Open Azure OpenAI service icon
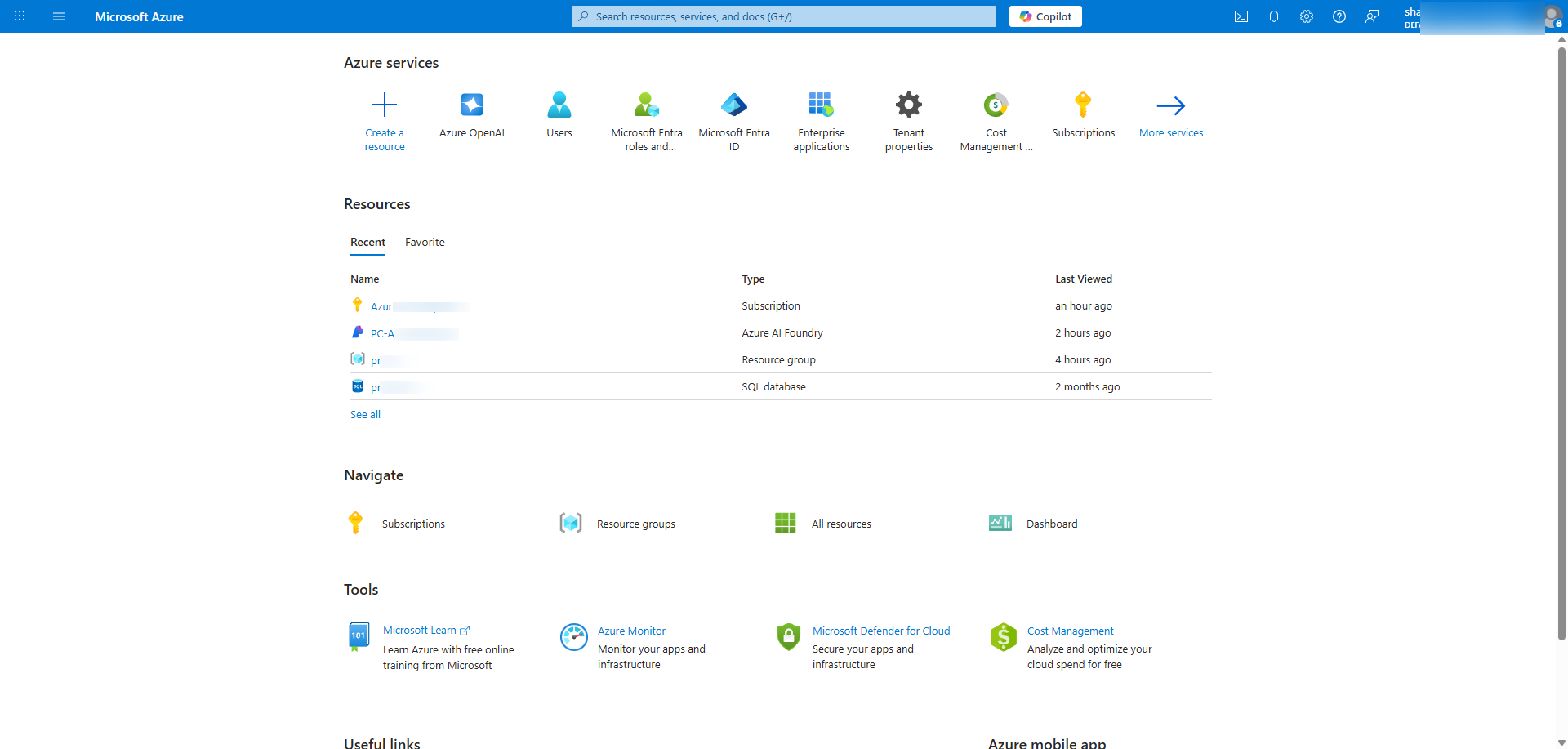Image resolution: width=1568 pixels, height=749 pixels. click(471, 105)
